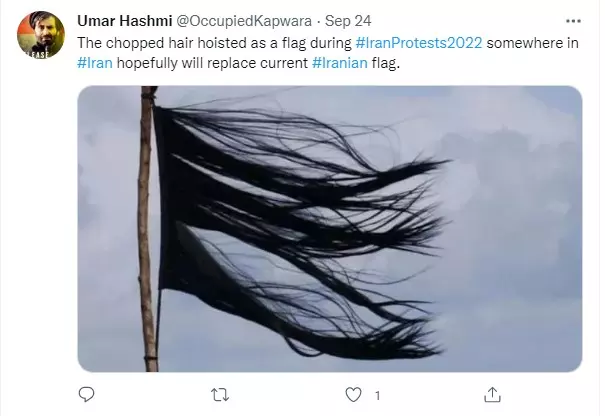The image size is (605, 416).
Task: Follow the #IranProtests2022 hashtag link
Action: (x=419, y=43)
